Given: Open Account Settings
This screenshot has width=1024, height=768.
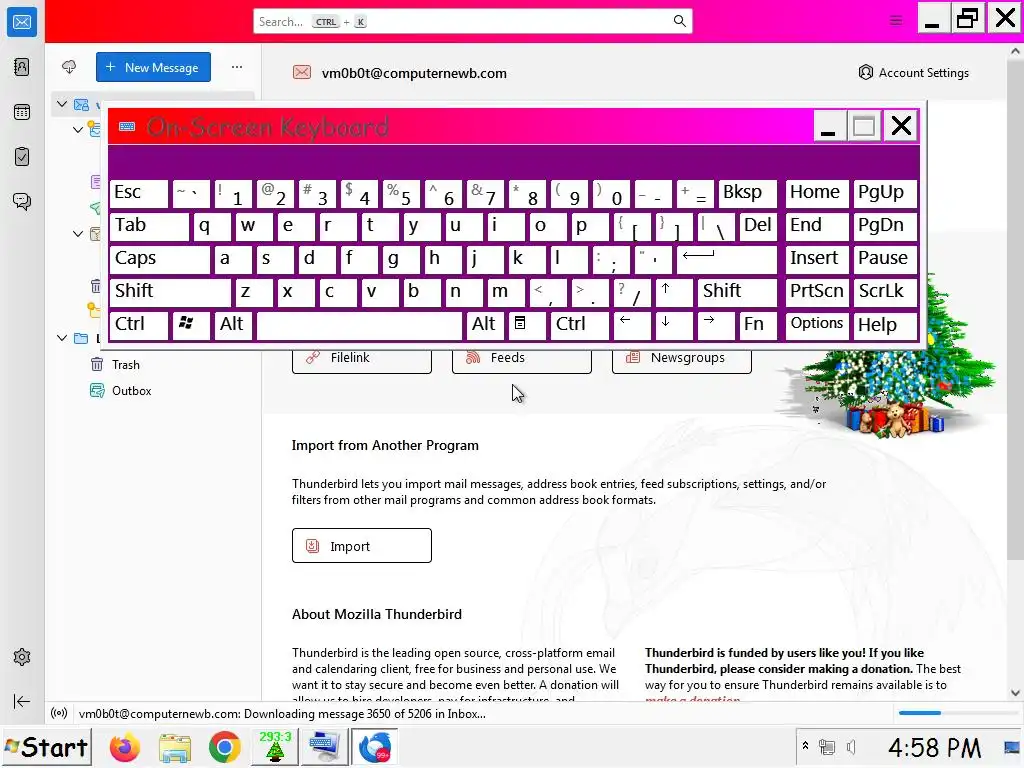Looking at the screenshot, I should [914, 72].
